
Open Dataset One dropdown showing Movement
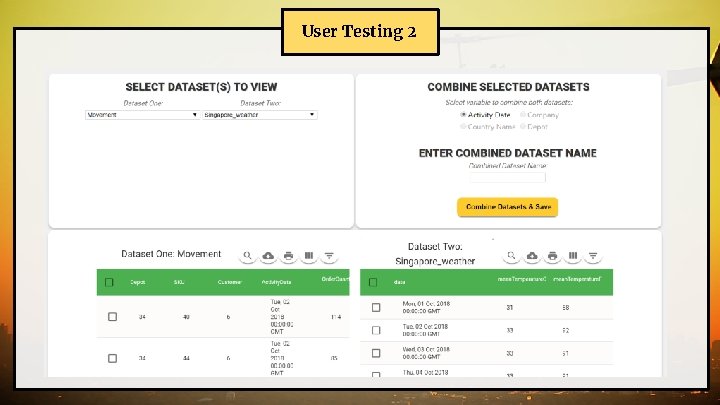142,115
